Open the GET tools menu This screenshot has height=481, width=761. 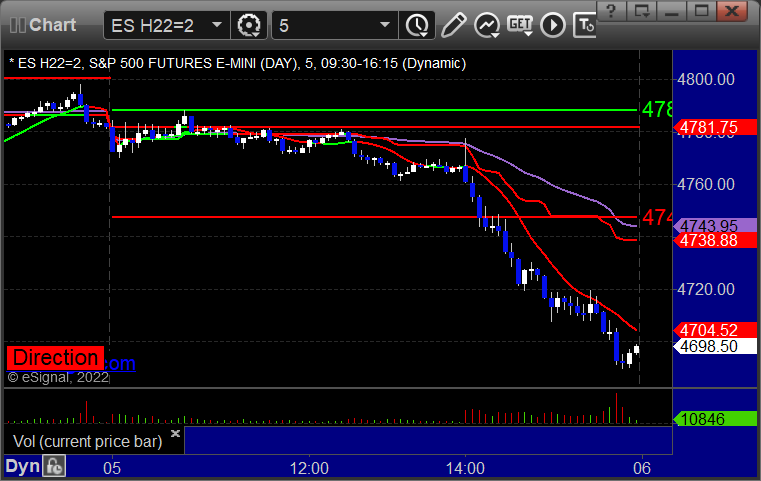click(520, 25)
